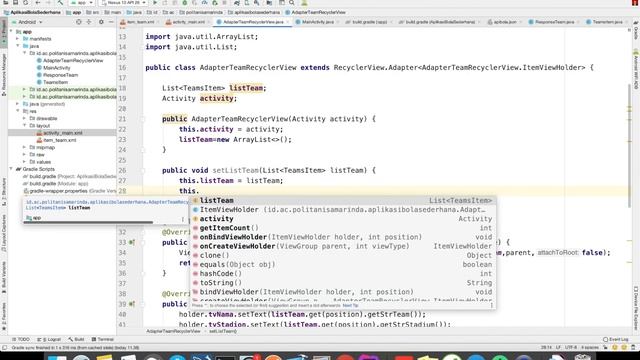This screenshot has height=360, width=640.
Task: Select MainActivity in project tree
Action: [57, 68]
